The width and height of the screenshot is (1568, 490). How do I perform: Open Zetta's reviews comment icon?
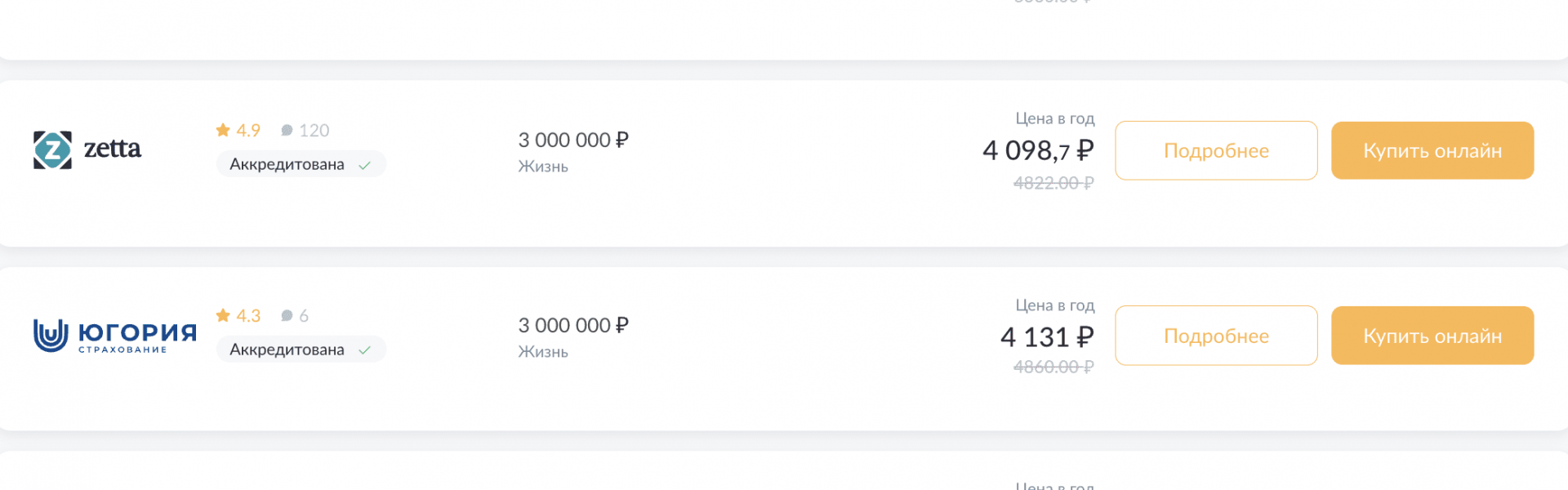point(287,131)
